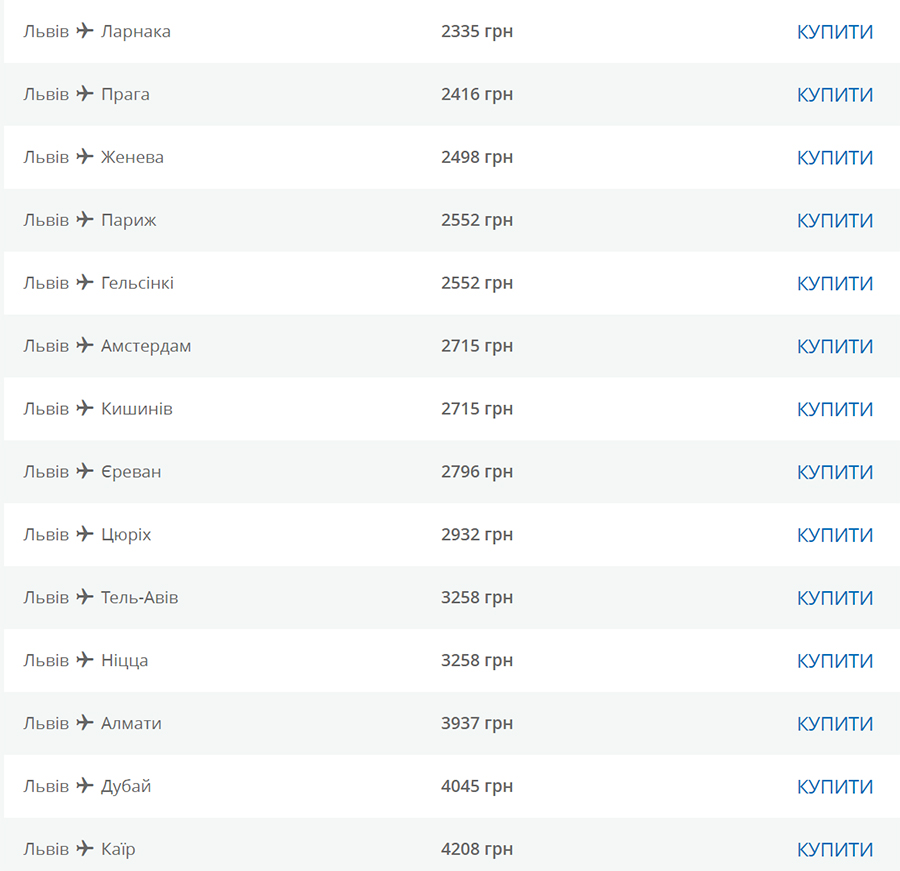
Task: Click КУПИТИ in the Ніцца row
Action: (835, 661)
